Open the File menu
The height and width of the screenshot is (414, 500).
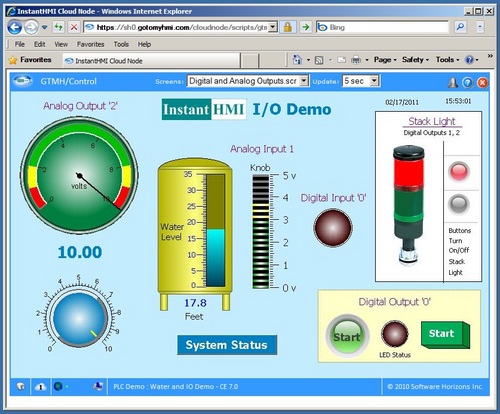click(x=20, y=44)
